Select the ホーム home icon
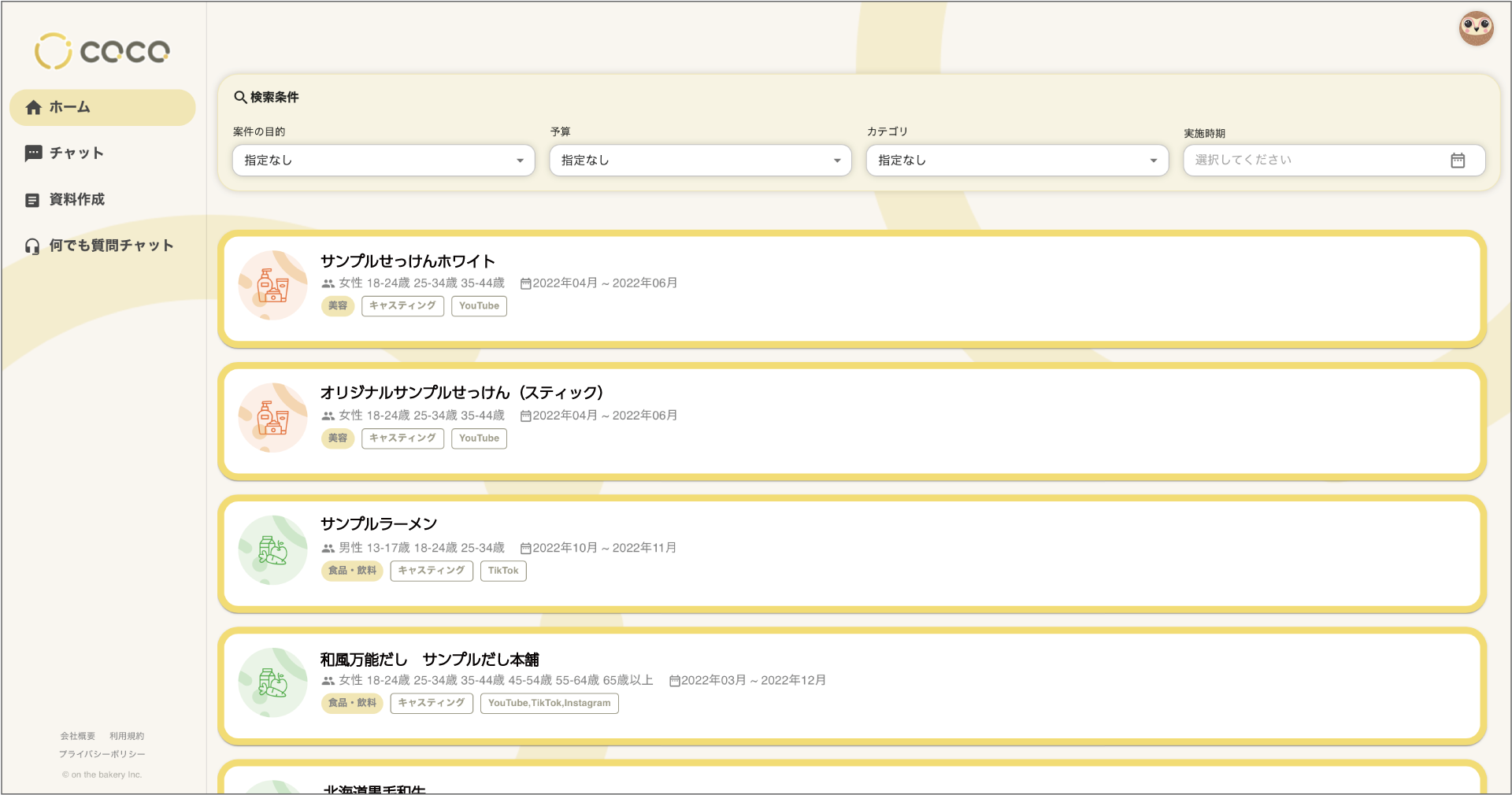This screenshot has width=1512, height=795. click(x=33, y=107)
